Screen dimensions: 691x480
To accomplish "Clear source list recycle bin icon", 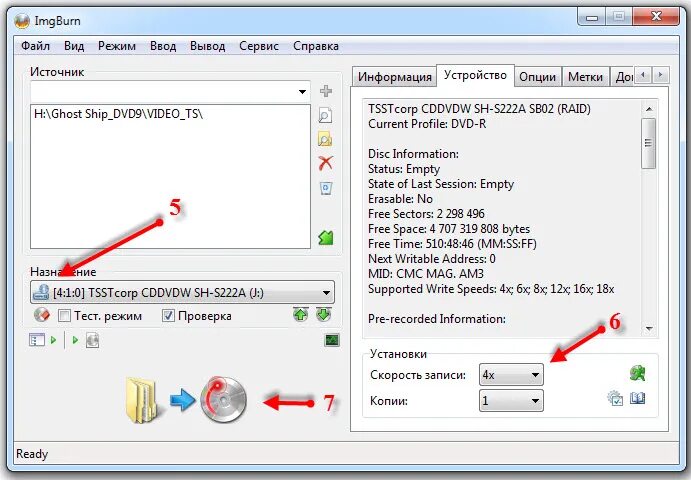I will click(x=326, y=189).
